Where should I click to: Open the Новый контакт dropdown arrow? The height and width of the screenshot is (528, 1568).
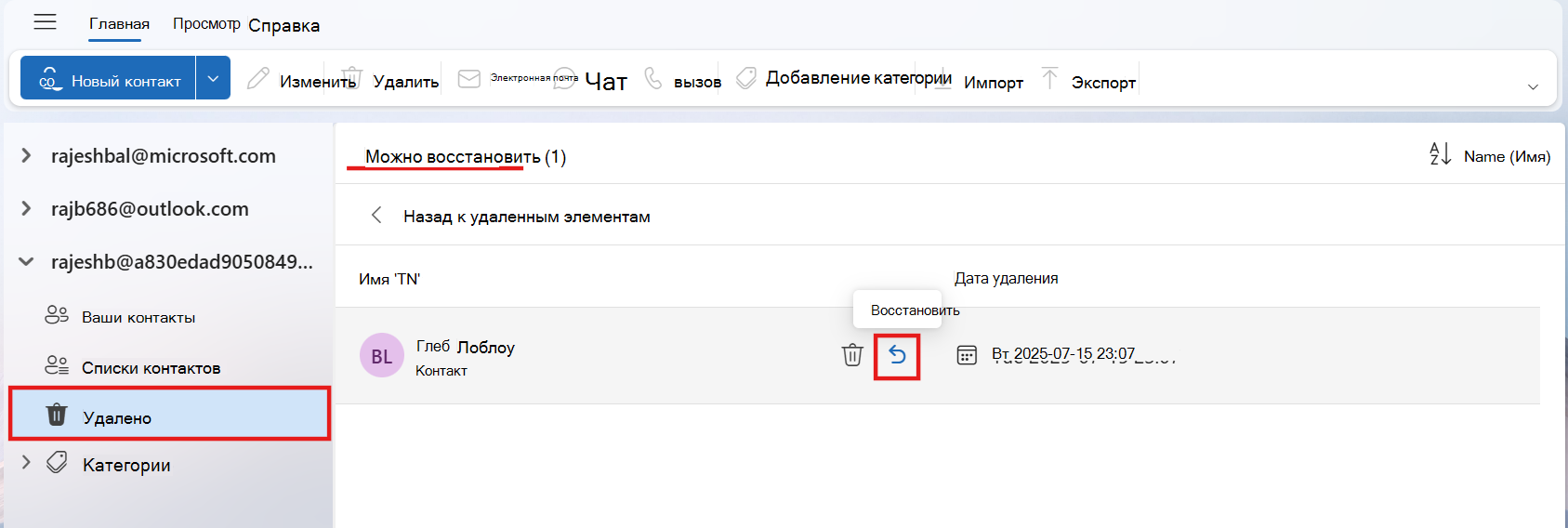pyautogui.click(x=213, y=78)
